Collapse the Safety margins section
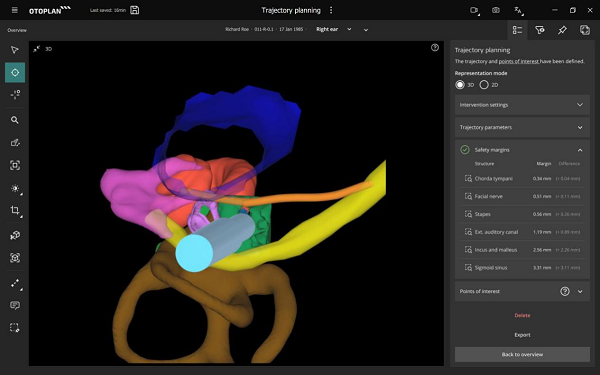The width and height of the screenshot is (600, 375). click(x=580, y=150)
